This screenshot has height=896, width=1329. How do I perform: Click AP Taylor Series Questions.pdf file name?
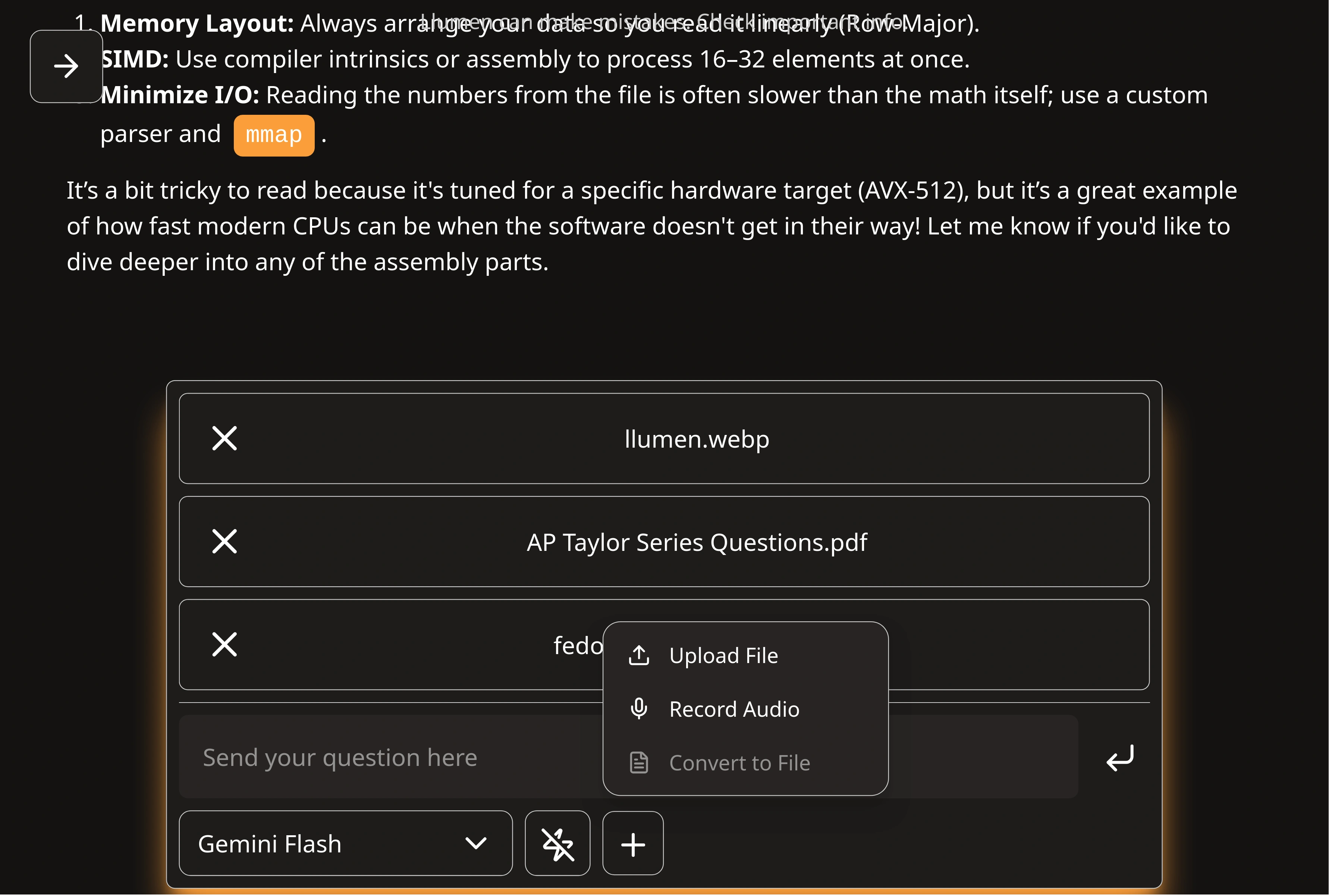696,542
